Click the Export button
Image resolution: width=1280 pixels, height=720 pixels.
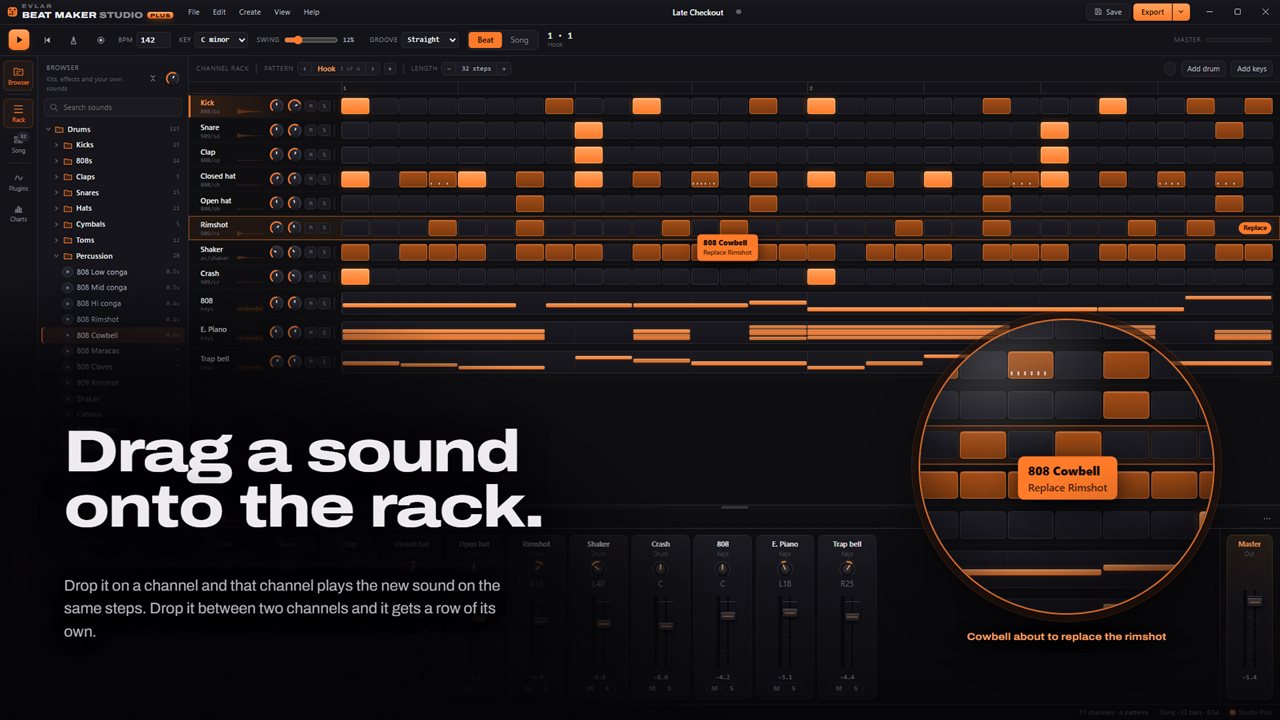click(x=1153, y=12)
